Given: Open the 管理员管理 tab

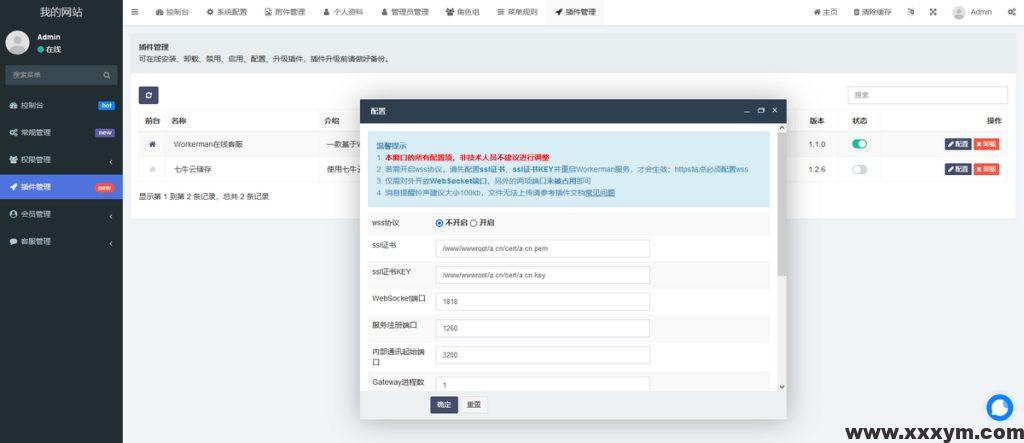Looking at the screenshot, I should click(405, 12).
